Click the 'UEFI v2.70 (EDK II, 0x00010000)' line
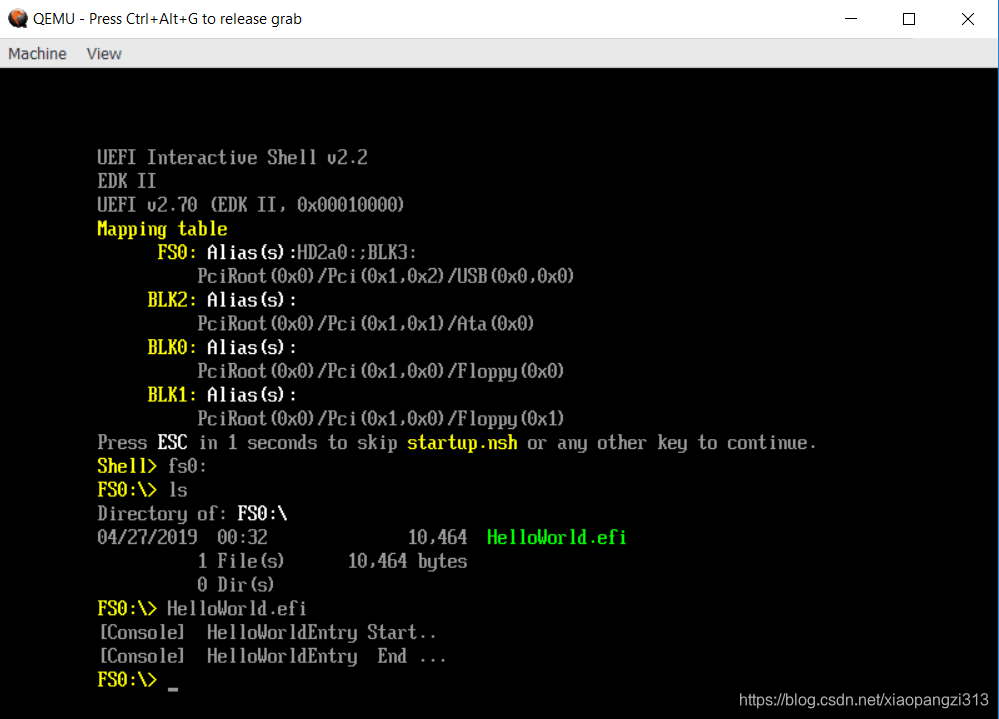 pos(250,205)
